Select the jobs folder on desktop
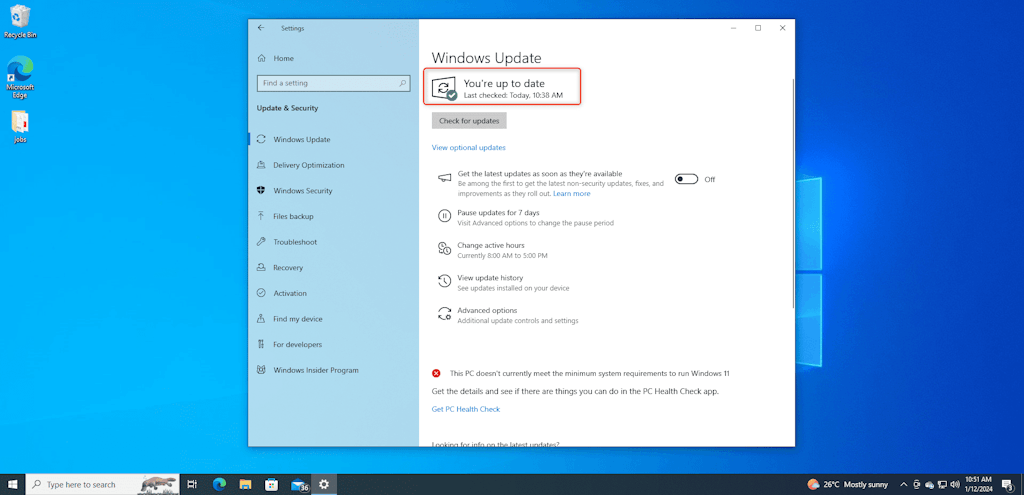The width and height of the screenshot is (1024, 495). click(x=20, y=127)
